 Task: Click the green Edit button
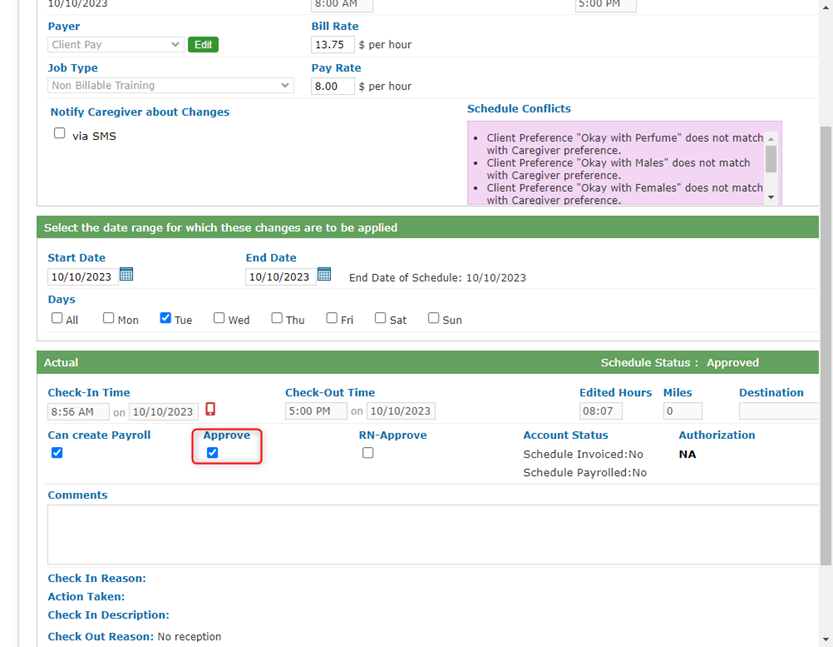click(x=203, y=45)
